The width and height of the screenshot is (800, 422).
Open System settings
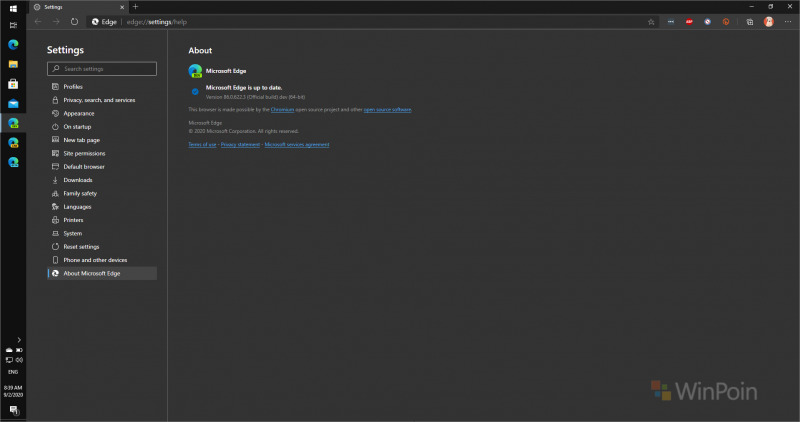click(x=102, y=233)
